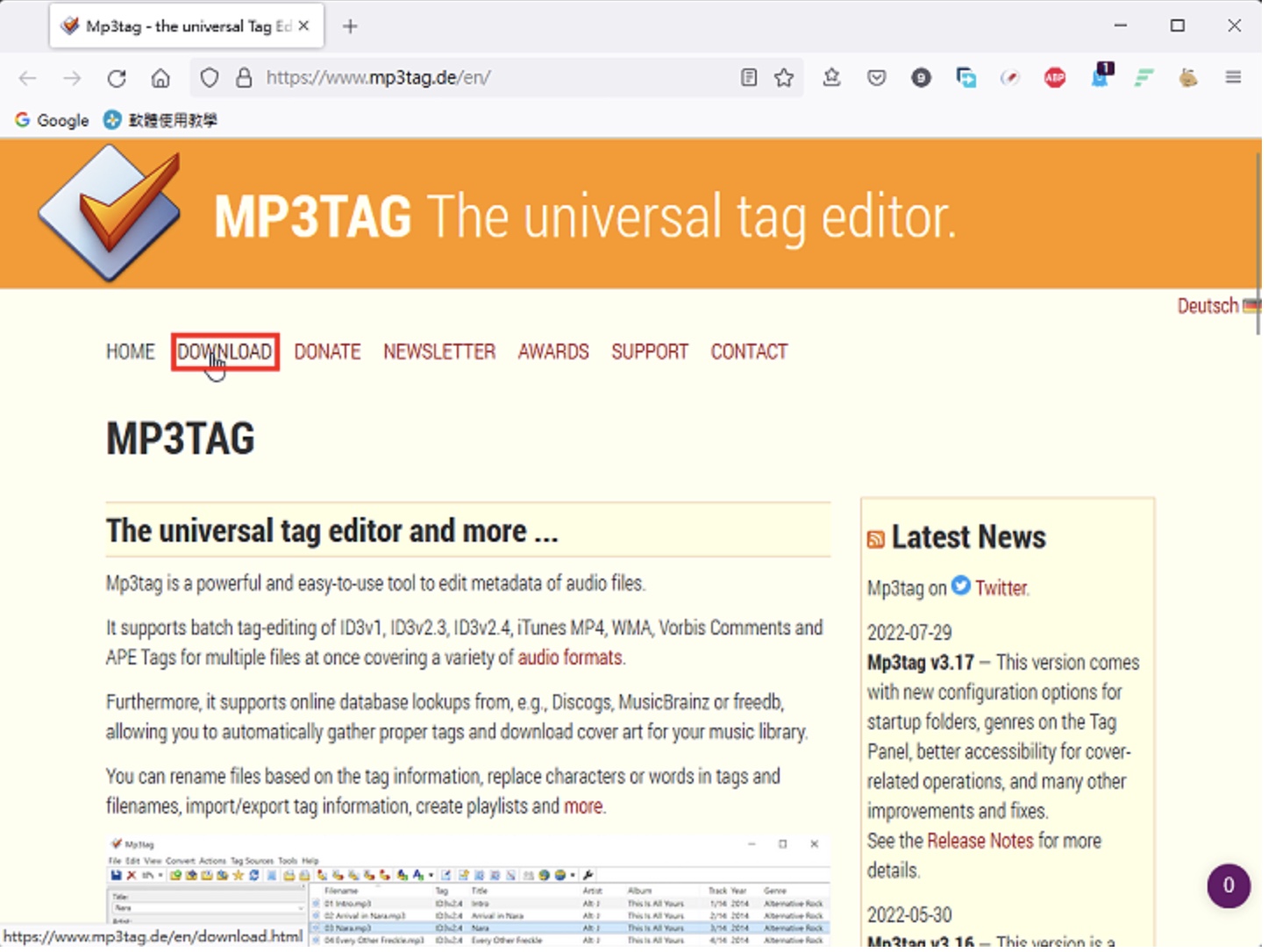Go to the browser home page
1268x952 pixels.
pyautogui.click(x=160, y=78)
